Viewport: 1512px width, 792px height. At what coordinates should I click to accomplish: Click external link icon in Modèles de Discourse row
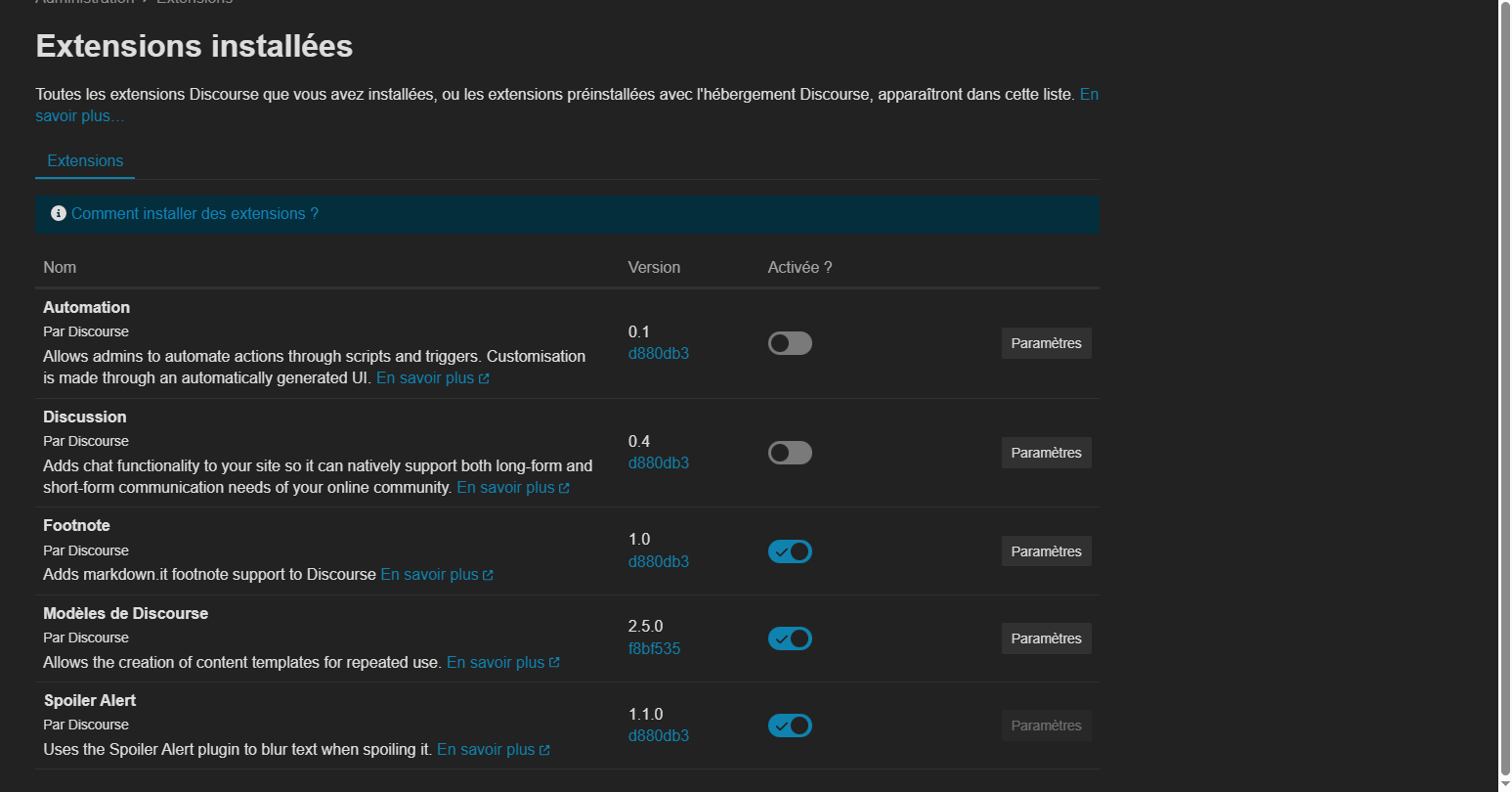pyautogui.click(x=554, y=663)
